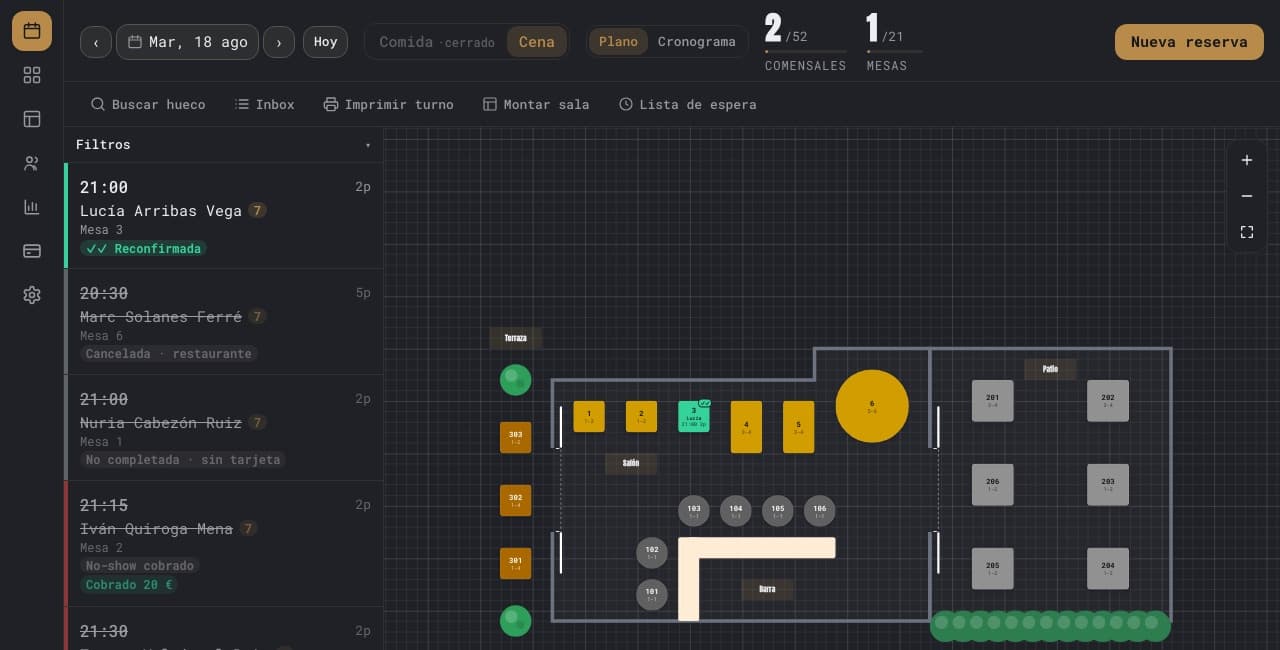Image resolution: width=1280 pixels, height=650 pixels.
Task: Open Lucía Arribas Vega reservation
Action: (x=223, y=216)
